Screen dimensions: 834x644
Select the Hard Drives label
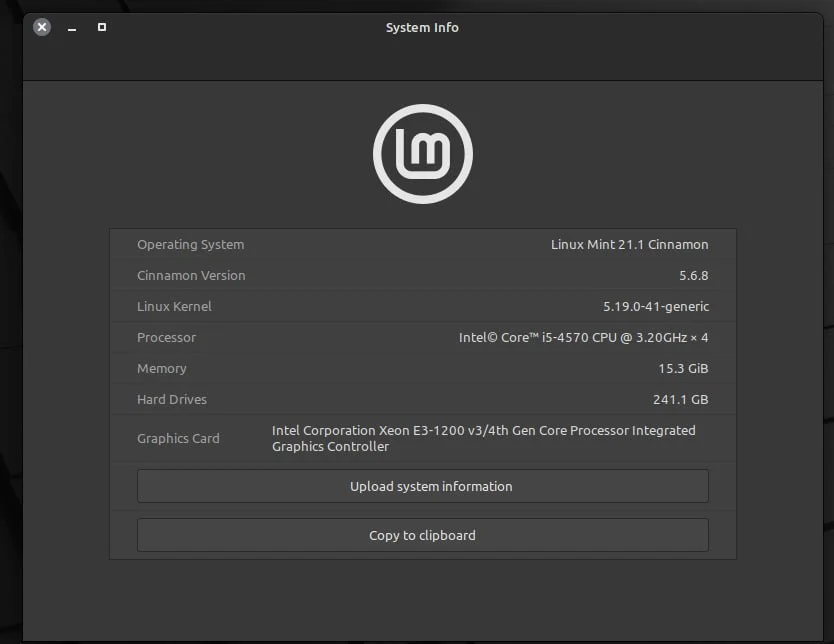172,399
